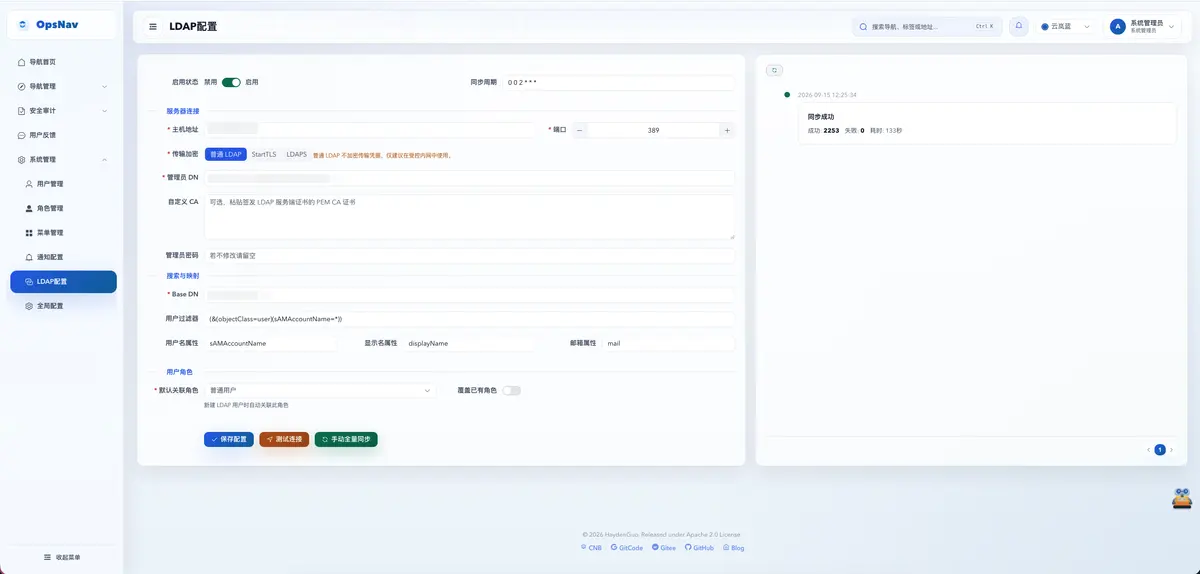Click the 保存配置 button
This screenshot has width=1200, height=574.
pos(229,439)
